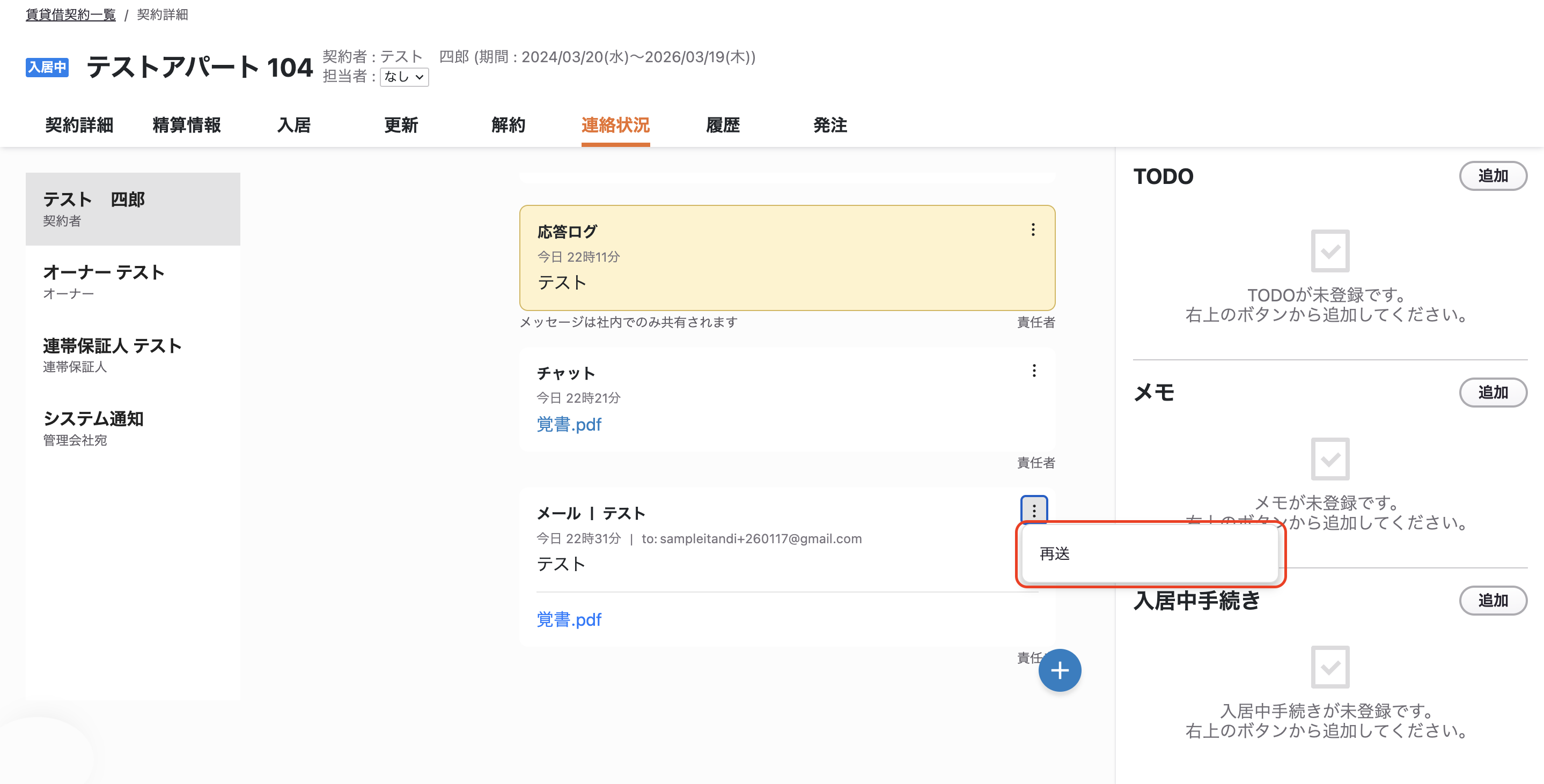Select contact テスト 四郎 (契約者)
The image size is (1544, 784).
pos(133,209)
